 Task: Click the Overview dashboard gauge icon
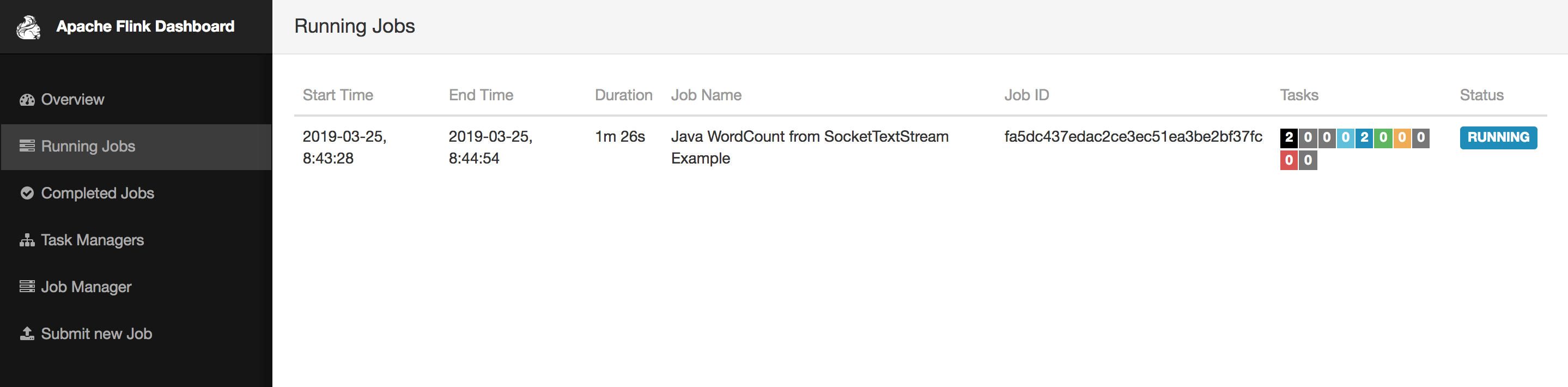pos(27,100)
